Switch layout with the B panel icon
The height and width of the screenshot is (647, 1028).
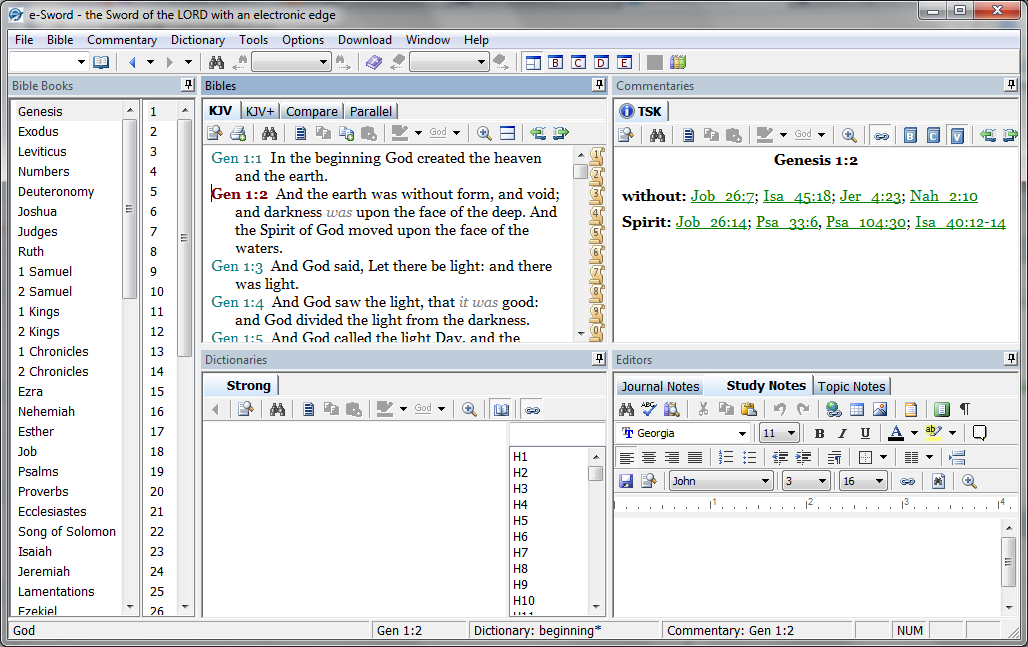point(556,62)
